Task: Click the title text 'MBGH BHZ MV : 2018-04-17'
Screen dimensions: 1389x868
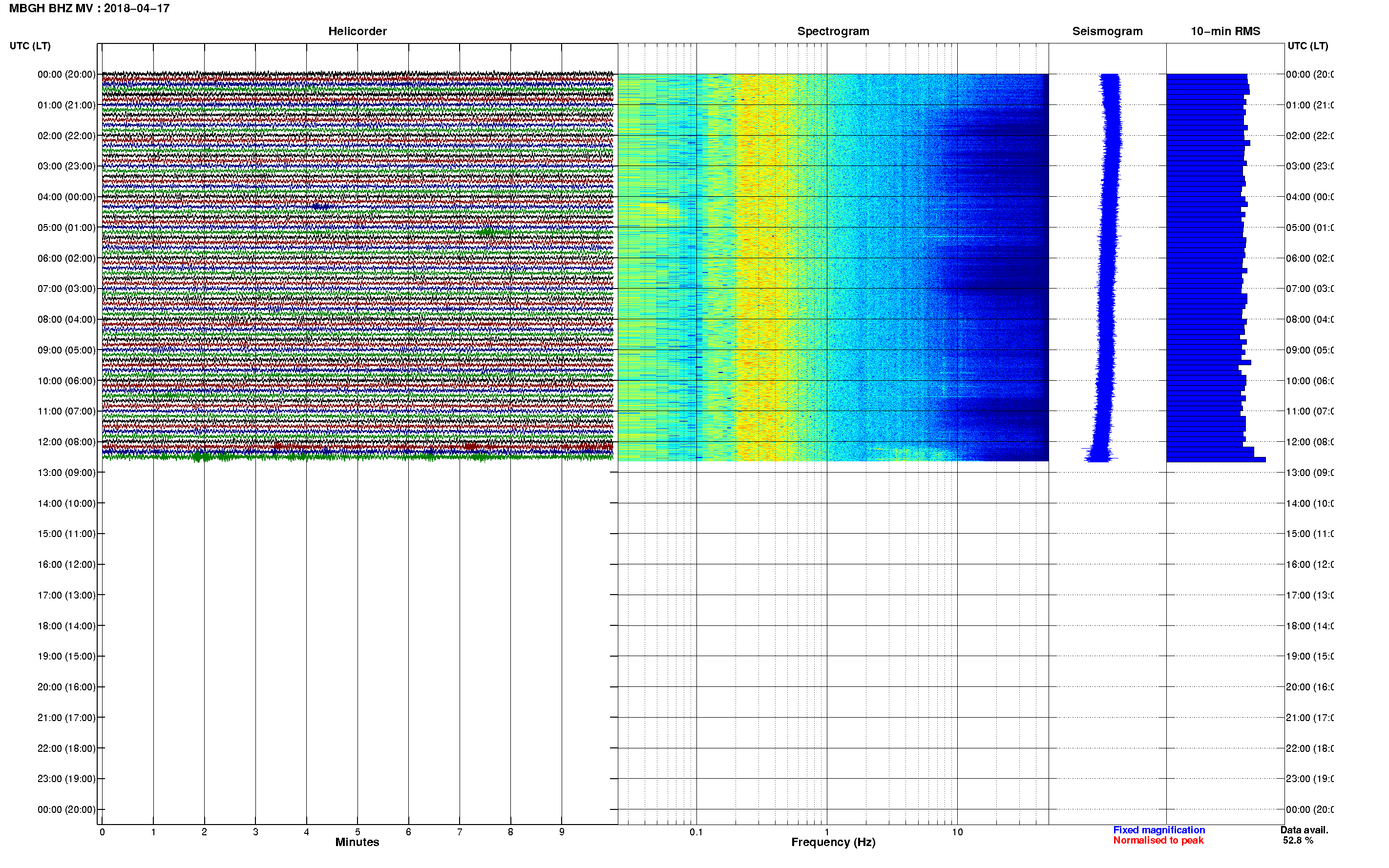Action: [89, 9]
